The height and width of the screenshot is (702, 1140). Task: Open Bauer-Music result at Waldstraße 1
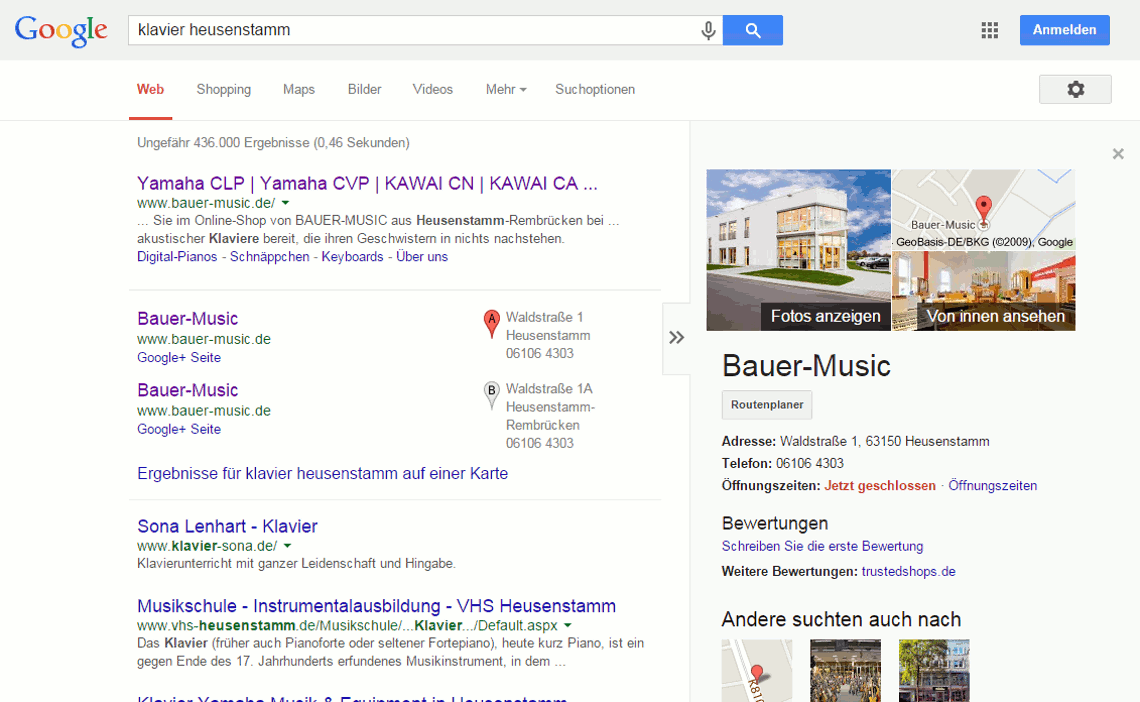click(x=188, y=318)
